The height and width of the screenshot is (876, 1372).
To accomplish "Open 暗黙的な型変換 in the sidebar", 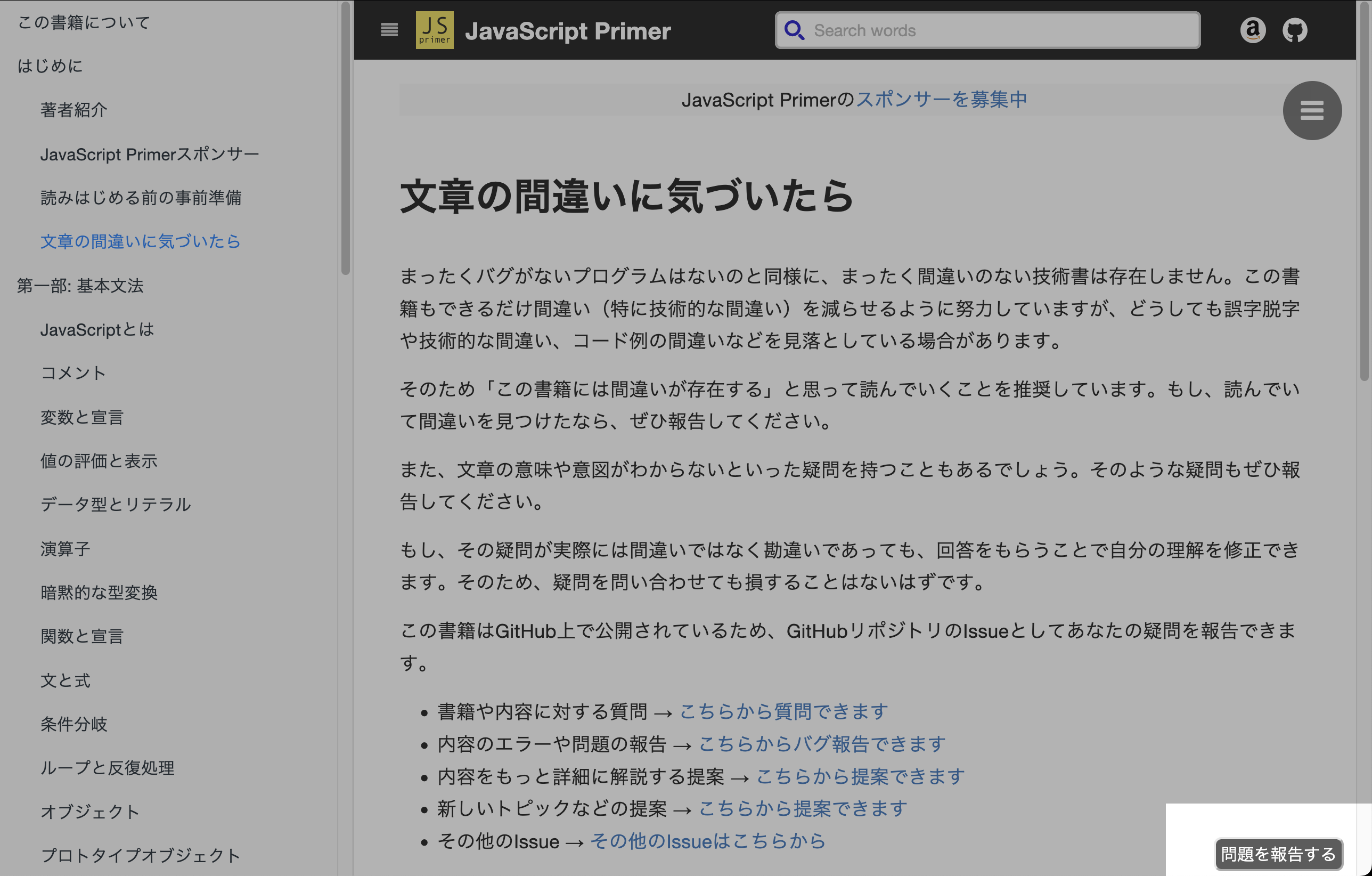I will click(99, 593).
